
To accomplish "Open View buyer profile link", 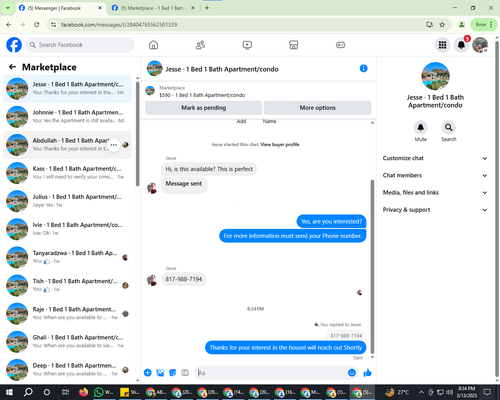I will (x=280, y=144).
